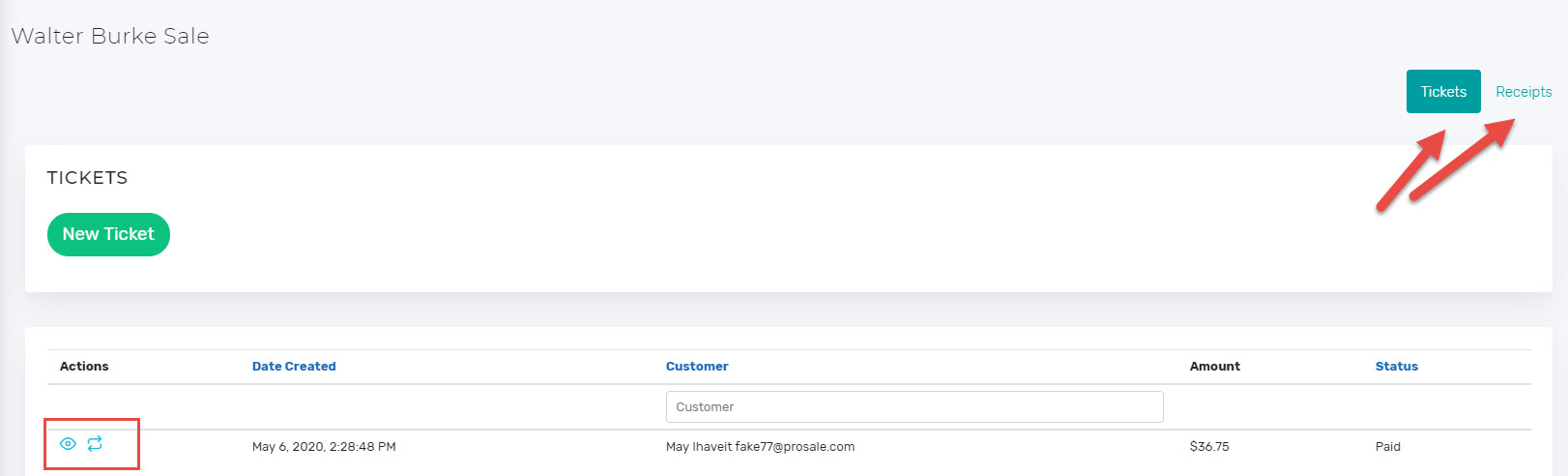This screenshot has height=476, width=1568.
Task: Sort tickets by Date Created
Action: pos(294,367)
